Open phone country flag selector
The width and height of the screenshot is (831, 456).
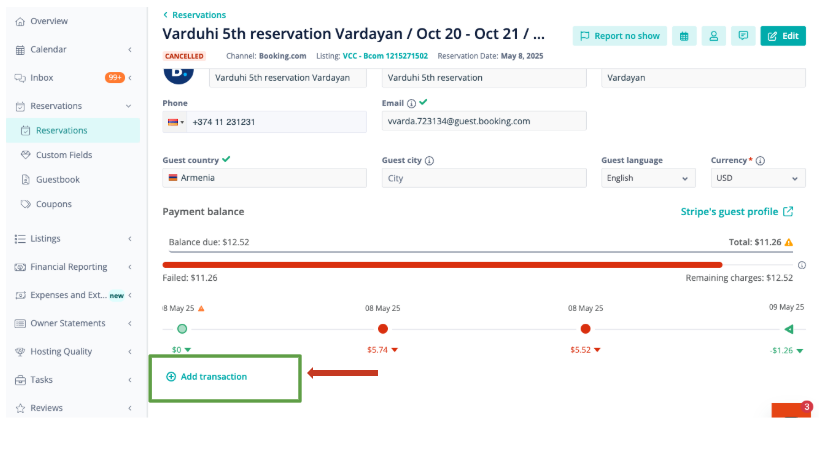175,122
